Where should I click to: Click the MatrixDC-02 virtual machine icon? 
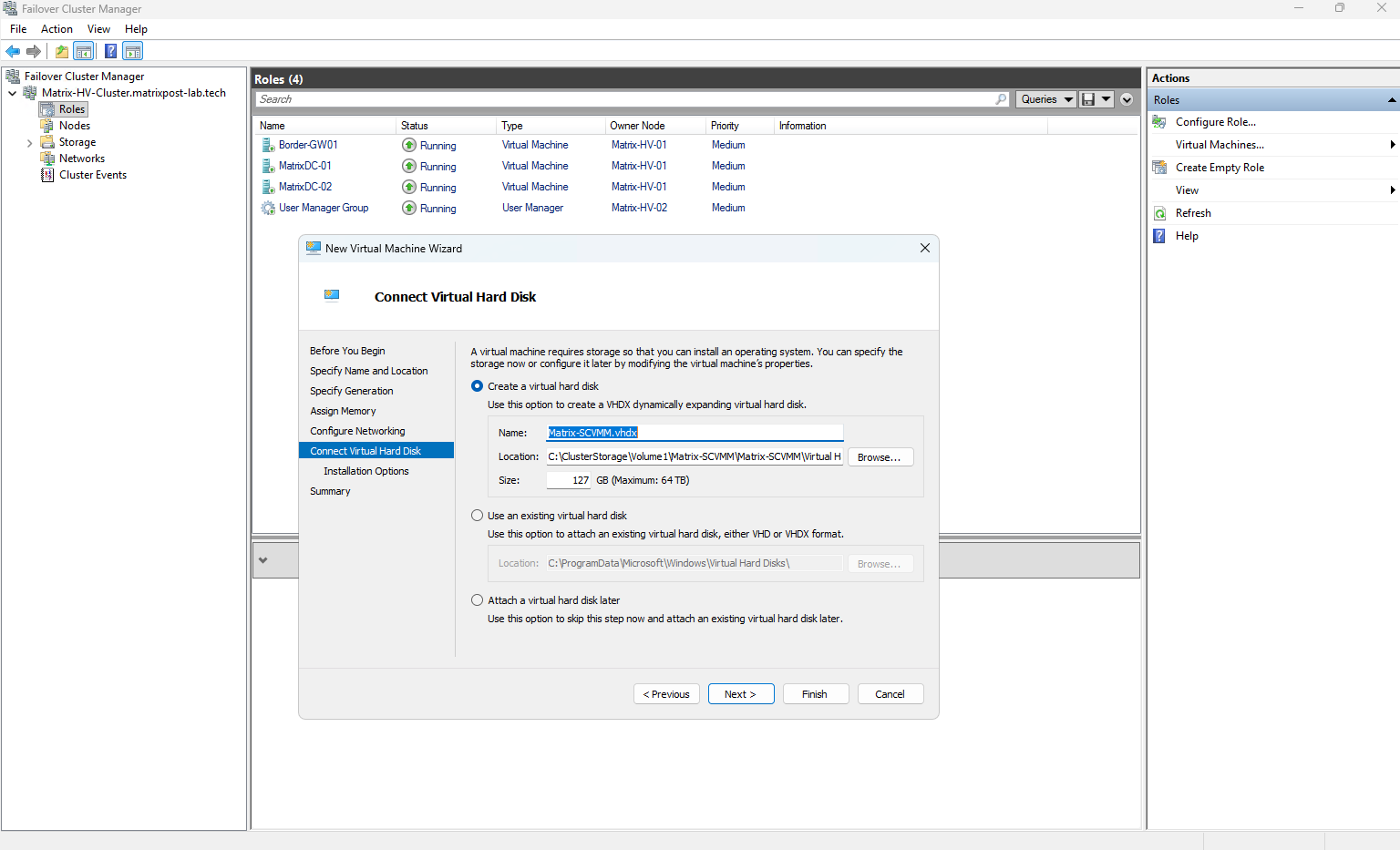click(268, 187)
